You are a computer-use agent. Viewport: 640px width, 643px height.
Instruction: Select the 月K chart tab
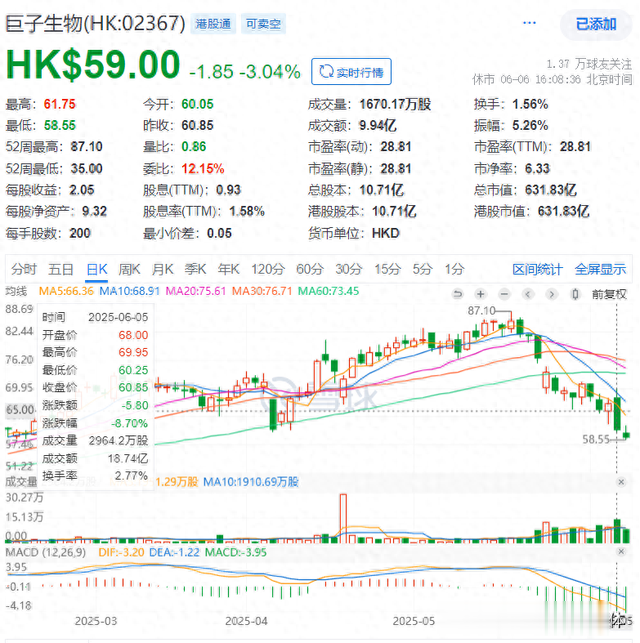point(163,269)
